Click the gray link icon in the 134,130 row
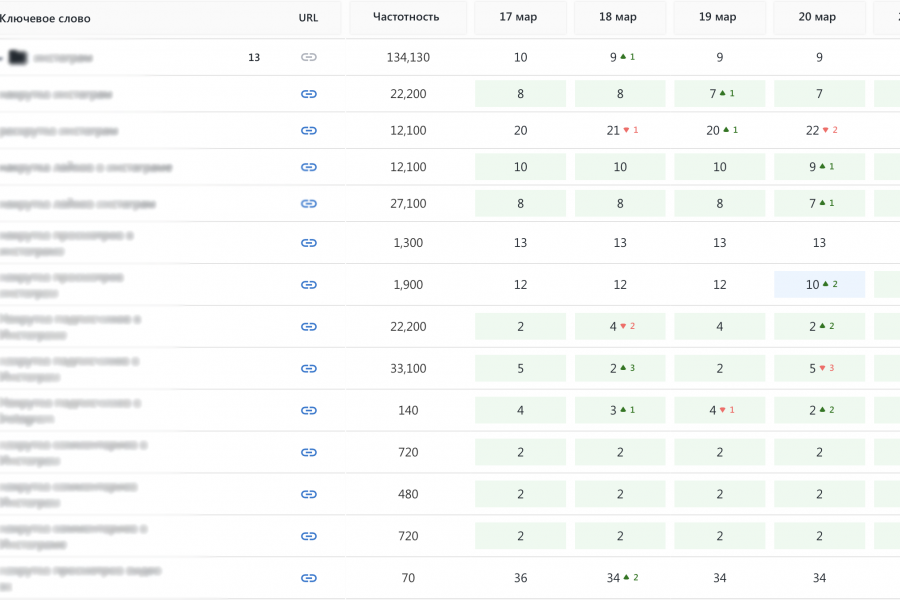This screenshot has height=600, width=900. pos(309,57)
